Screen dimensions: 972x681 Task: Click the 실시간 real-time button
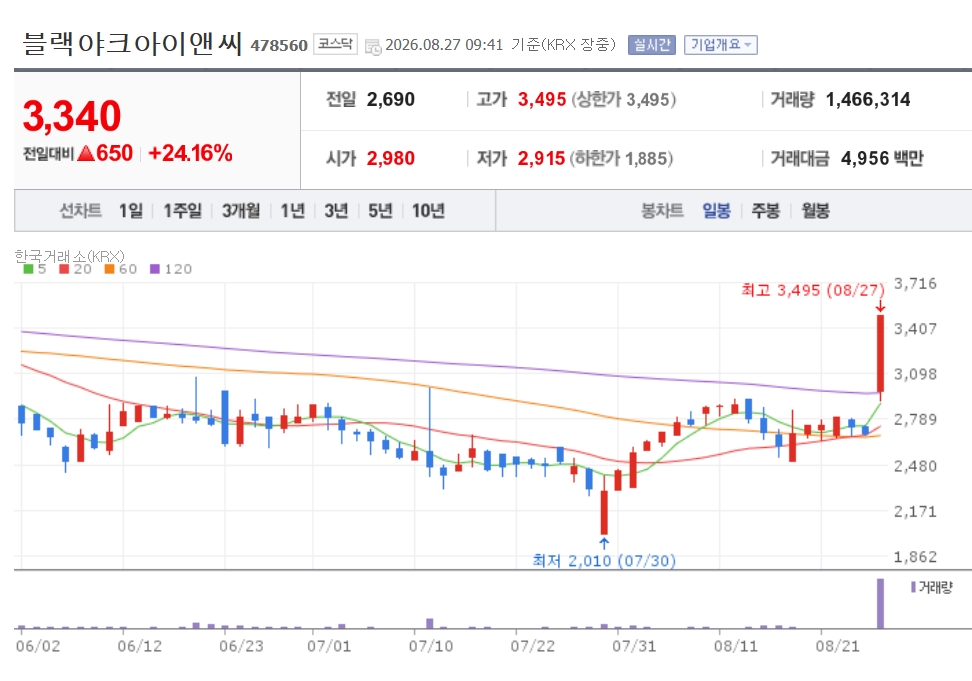[652, 45]
